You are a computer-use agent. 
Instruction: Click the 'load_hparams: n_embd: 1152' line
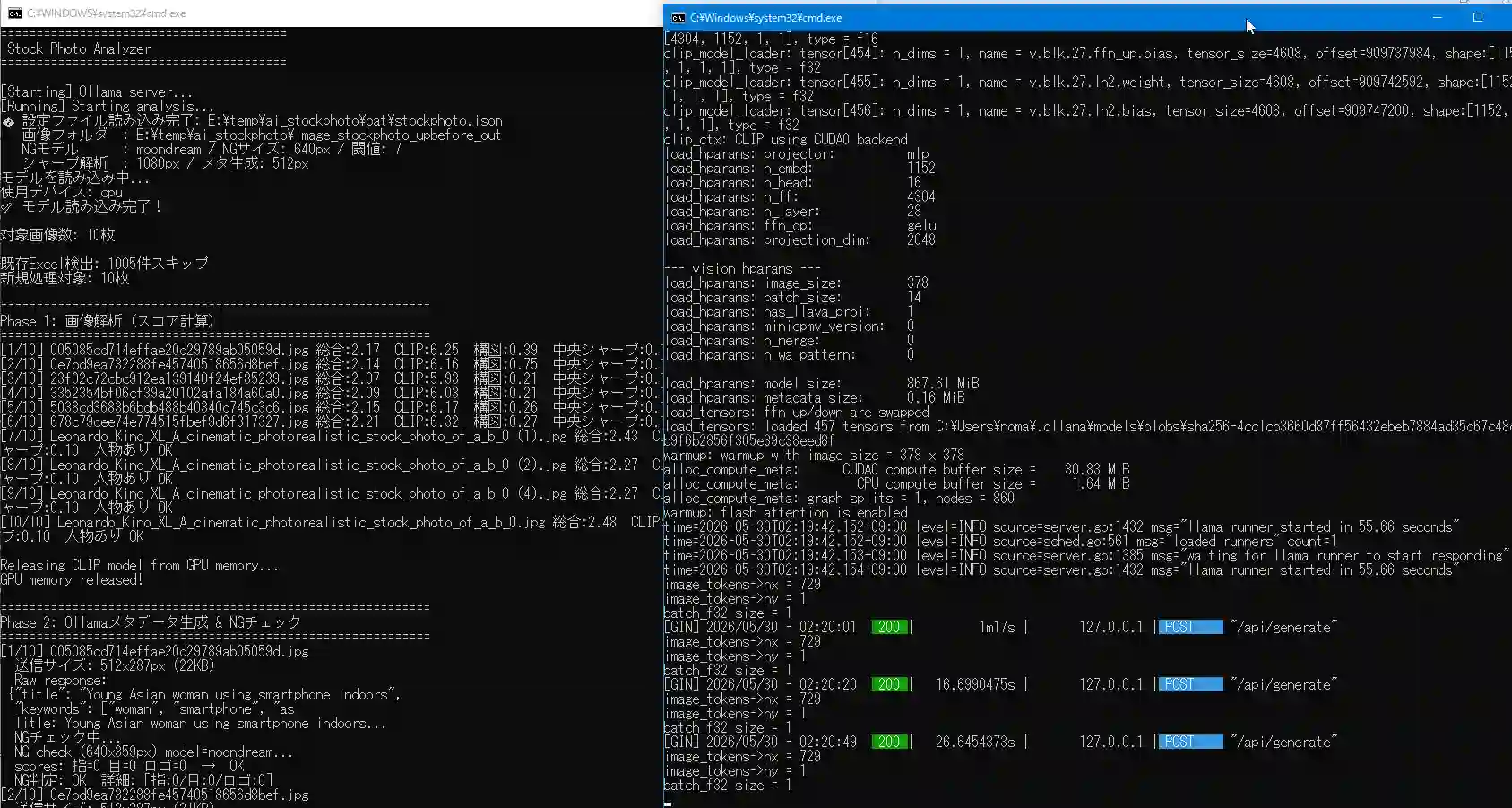[800, 168]
